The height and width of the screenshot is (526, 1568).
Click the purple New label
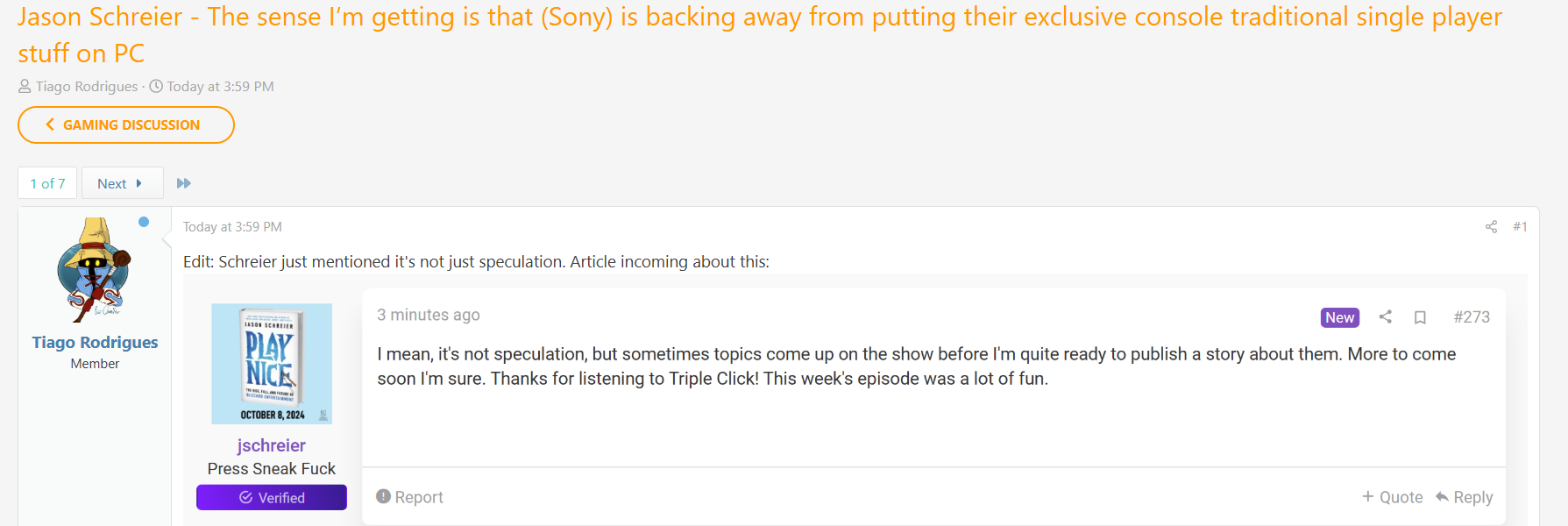click(1339, 317)
